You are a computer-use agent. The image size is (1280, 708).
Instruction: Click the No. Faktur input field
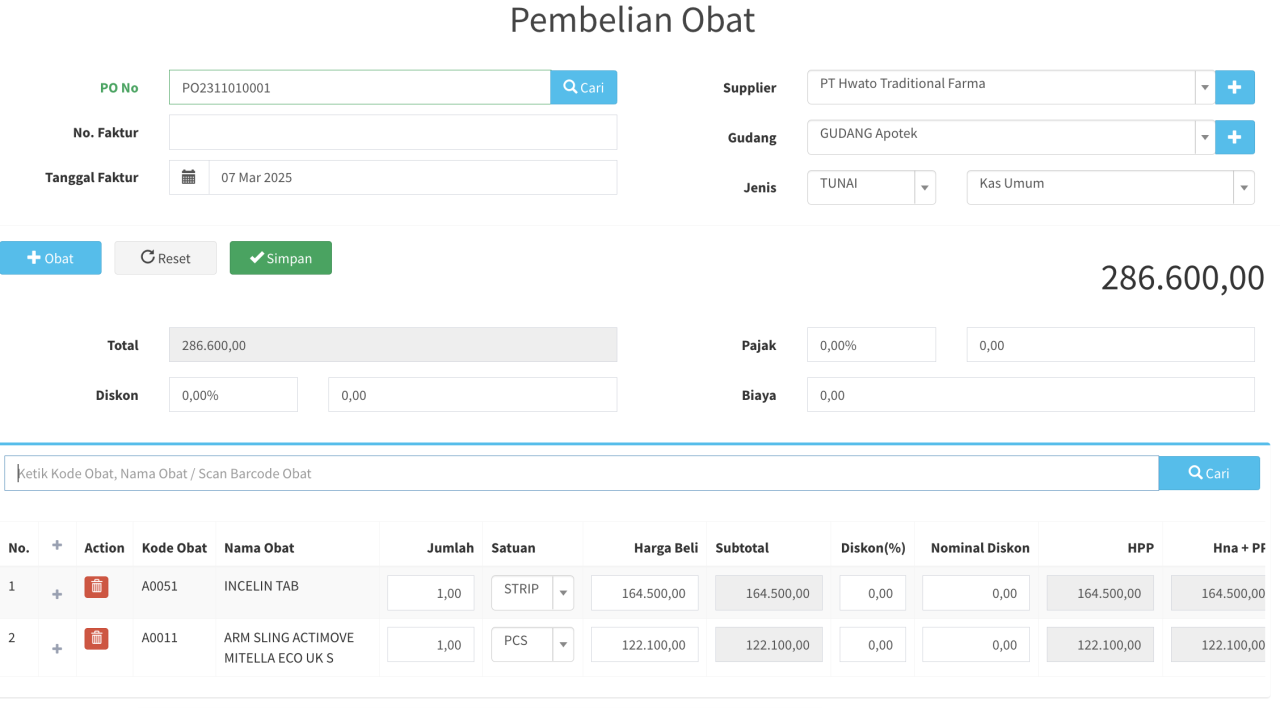click(392, 132)
